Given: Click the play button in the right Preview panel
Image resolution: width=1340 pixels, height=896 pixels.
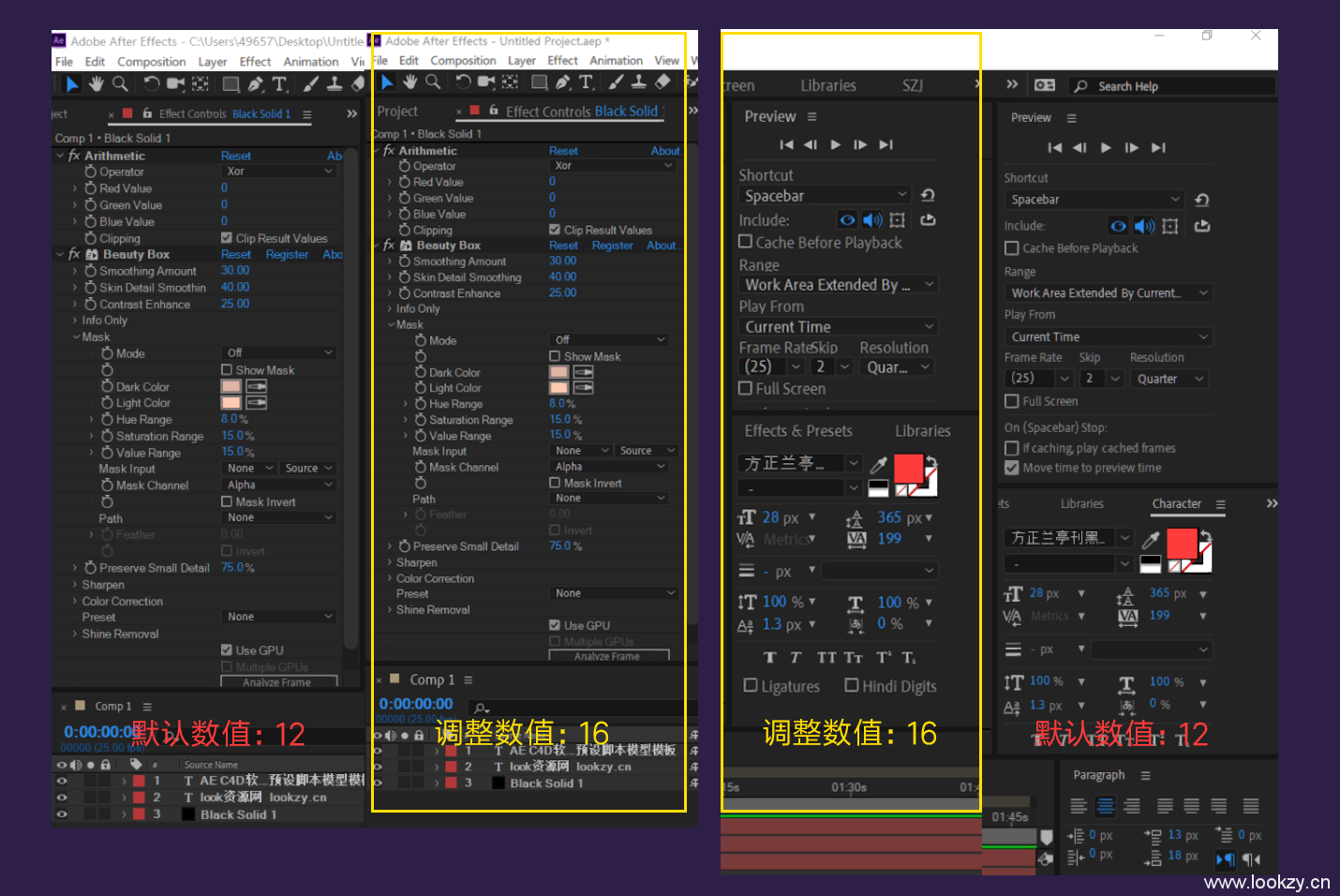Looking at the screenshot, I should click(x=1106, y=147).
